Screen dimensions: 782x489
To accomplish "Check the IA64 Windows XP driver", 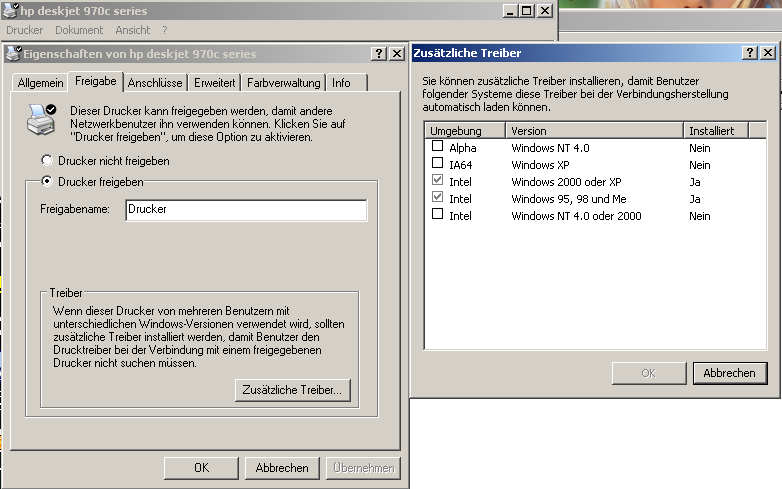I will pos(437,163).
